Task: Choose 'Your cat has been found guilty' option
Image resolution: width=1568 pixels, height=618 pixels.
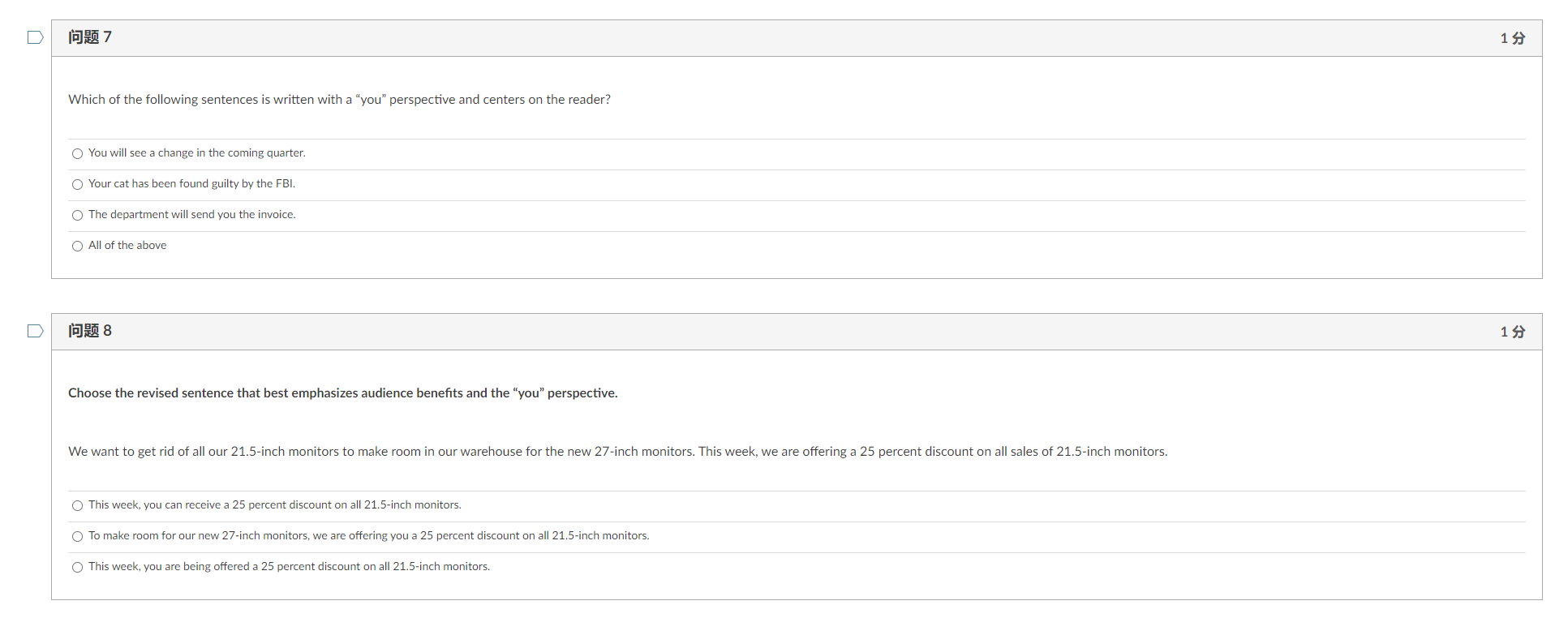Action: pos(78,184)
